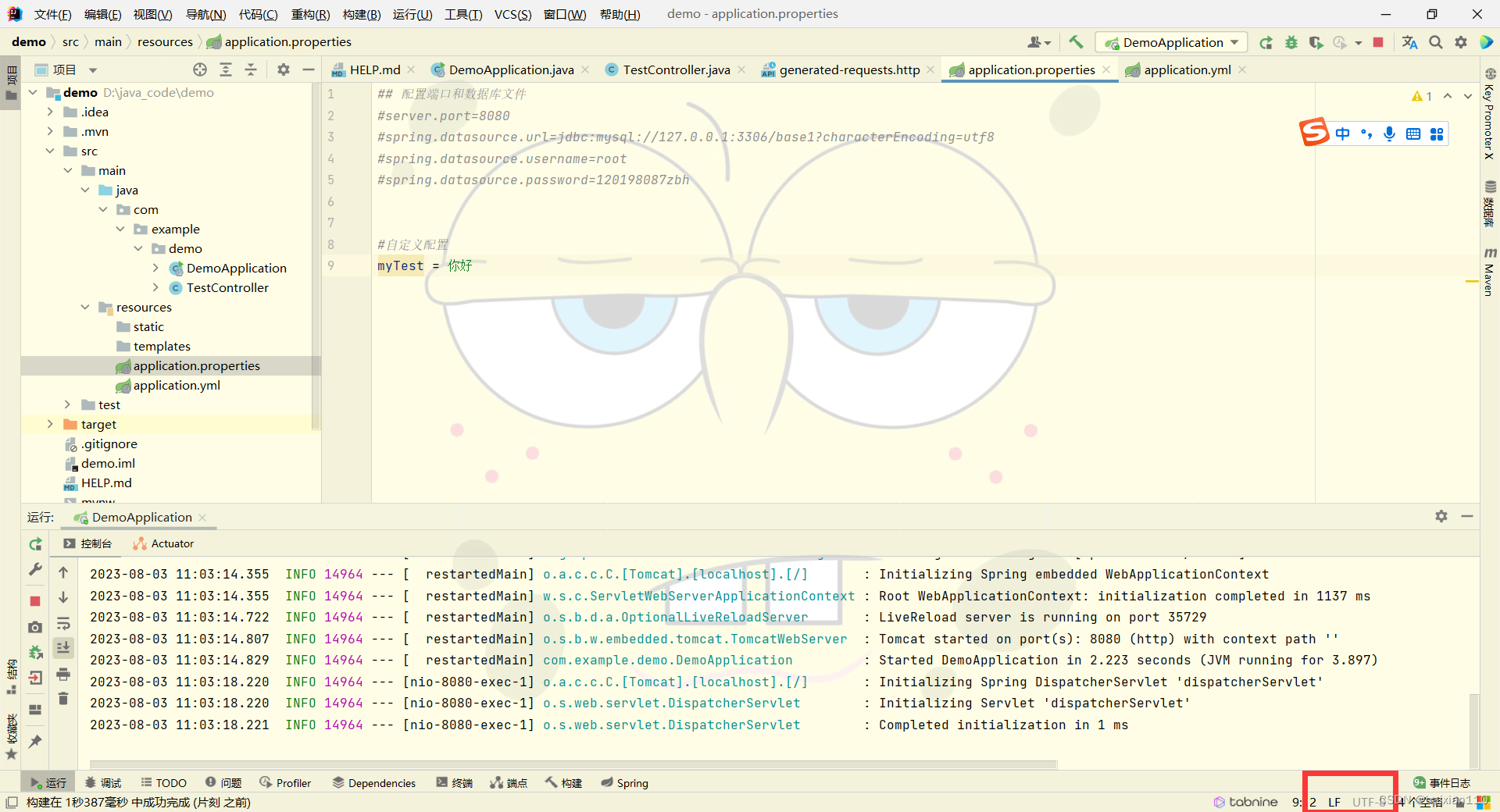The image size is (1500, 812).
Task: Close the HELP.md editor tab
Action: [x=411, y=69]
